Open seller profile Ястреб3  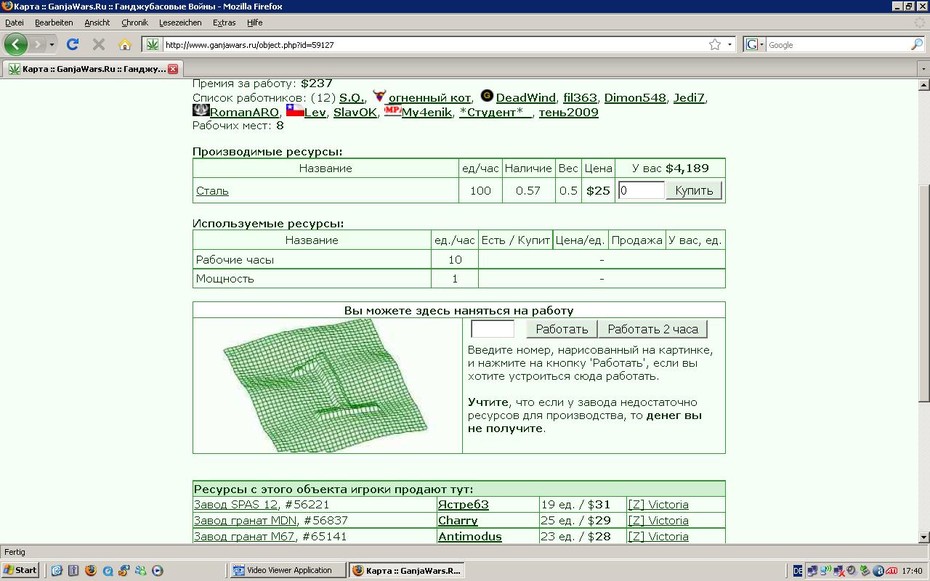click(x=463, y=505)
